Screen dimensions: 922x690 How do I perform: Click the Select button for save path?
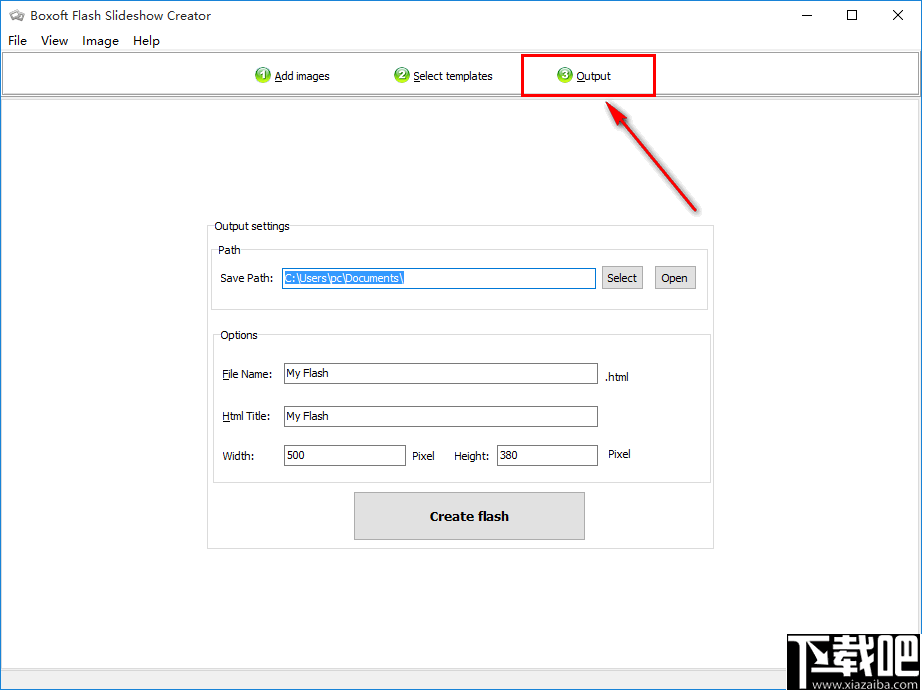(622, 277)
